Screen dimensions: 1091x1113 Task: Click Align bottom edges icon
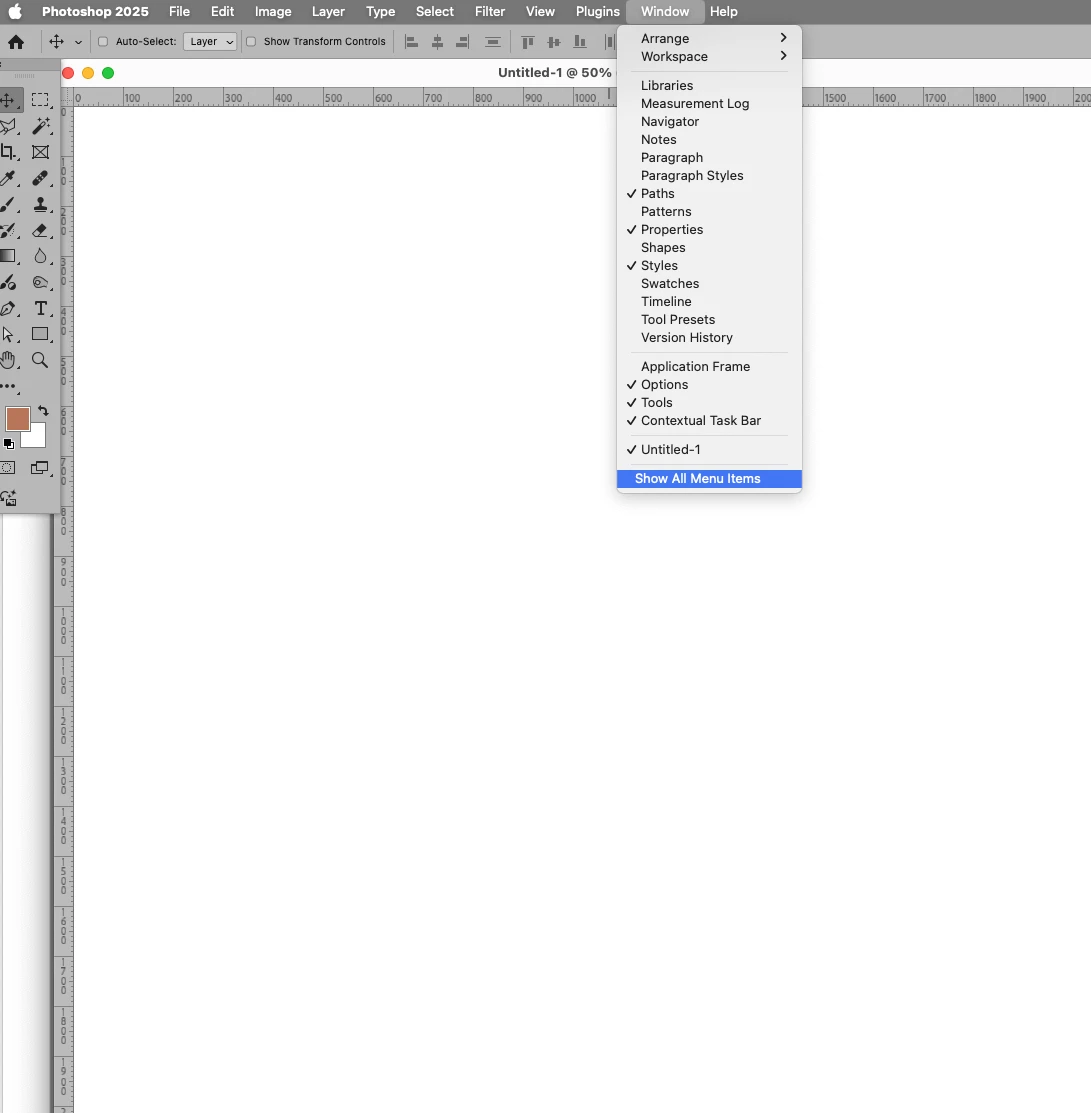pyautogui.click(x=580, y=42)
